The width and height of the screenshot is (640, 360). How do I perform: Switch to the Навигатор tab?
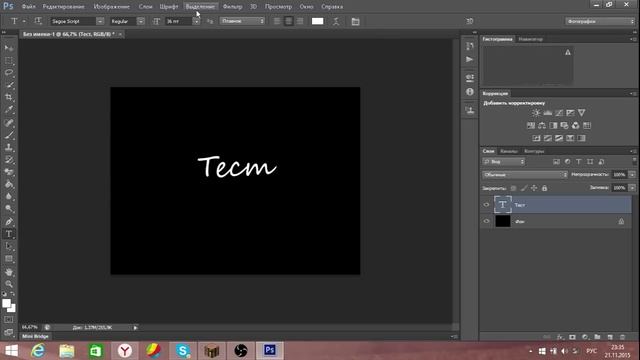point(531,39)
